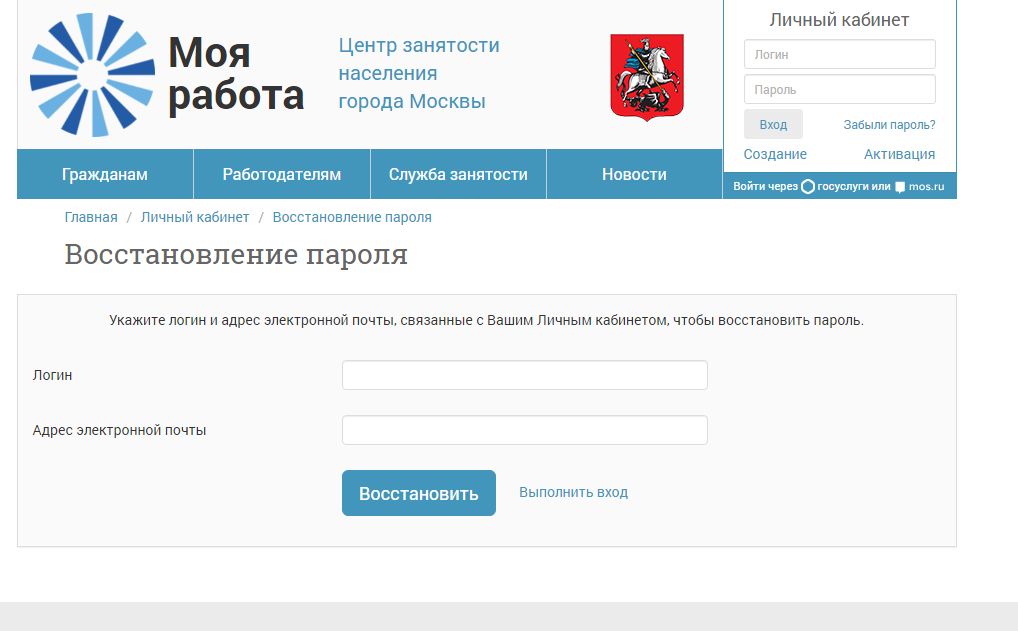This screenshot has width=1018, height=631.
Task: Click the Восстановление пароля breadcrumb
Action: [x=352, y=217]
